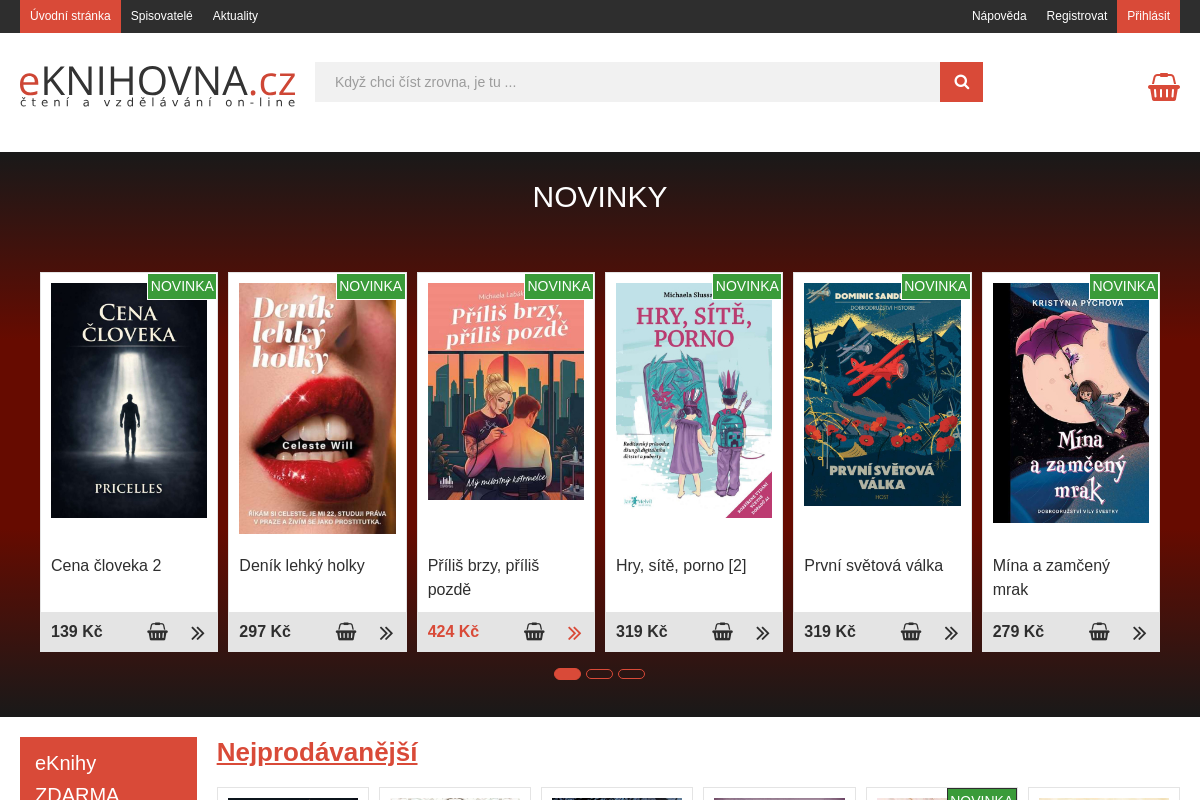Click Přihlásit login button
1200x800 pixels.
click(1148, 16)
